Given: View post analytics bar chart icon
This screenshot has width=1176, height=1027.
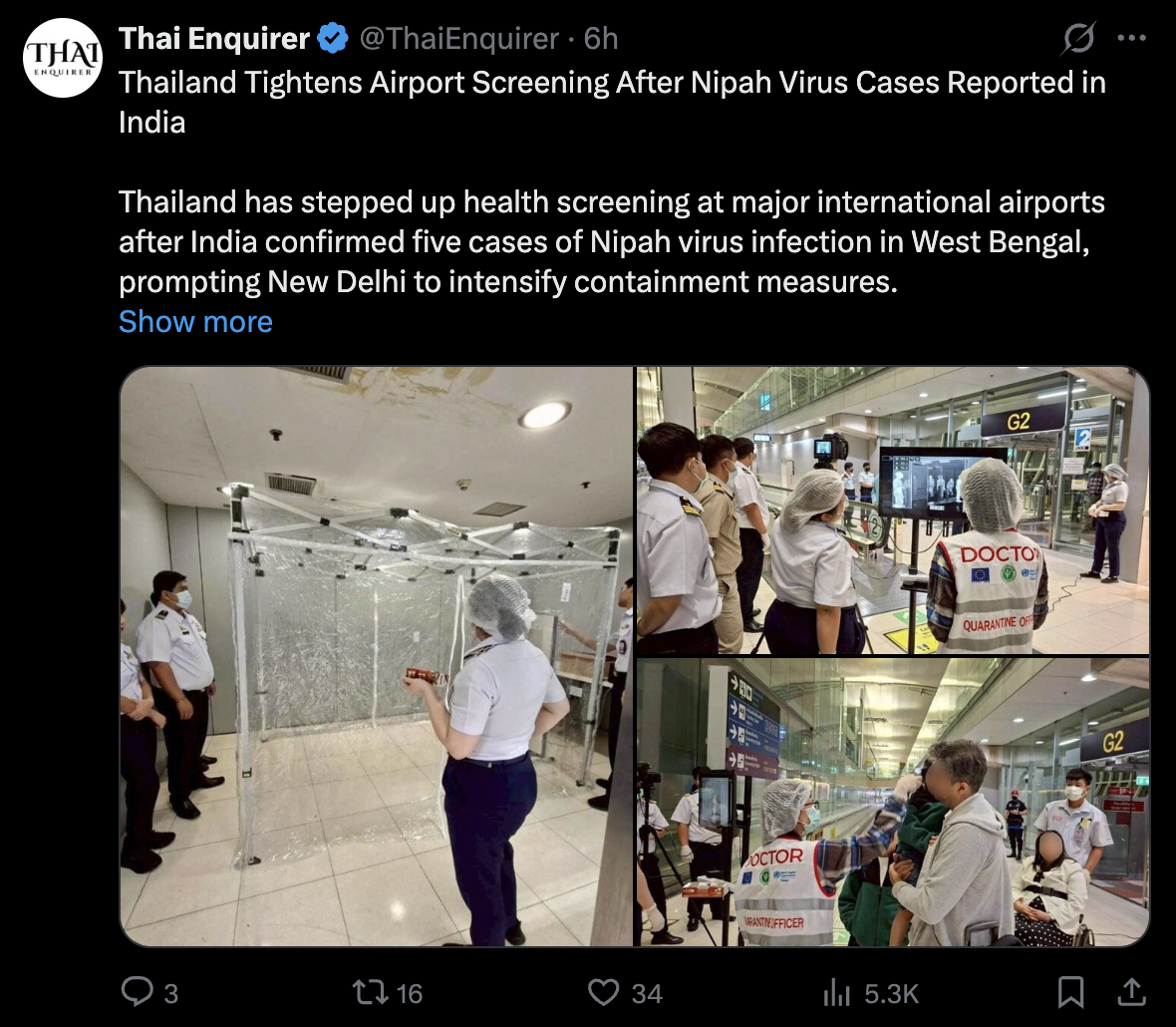Looking at the screenshot, I should click(x=836, y=992).
